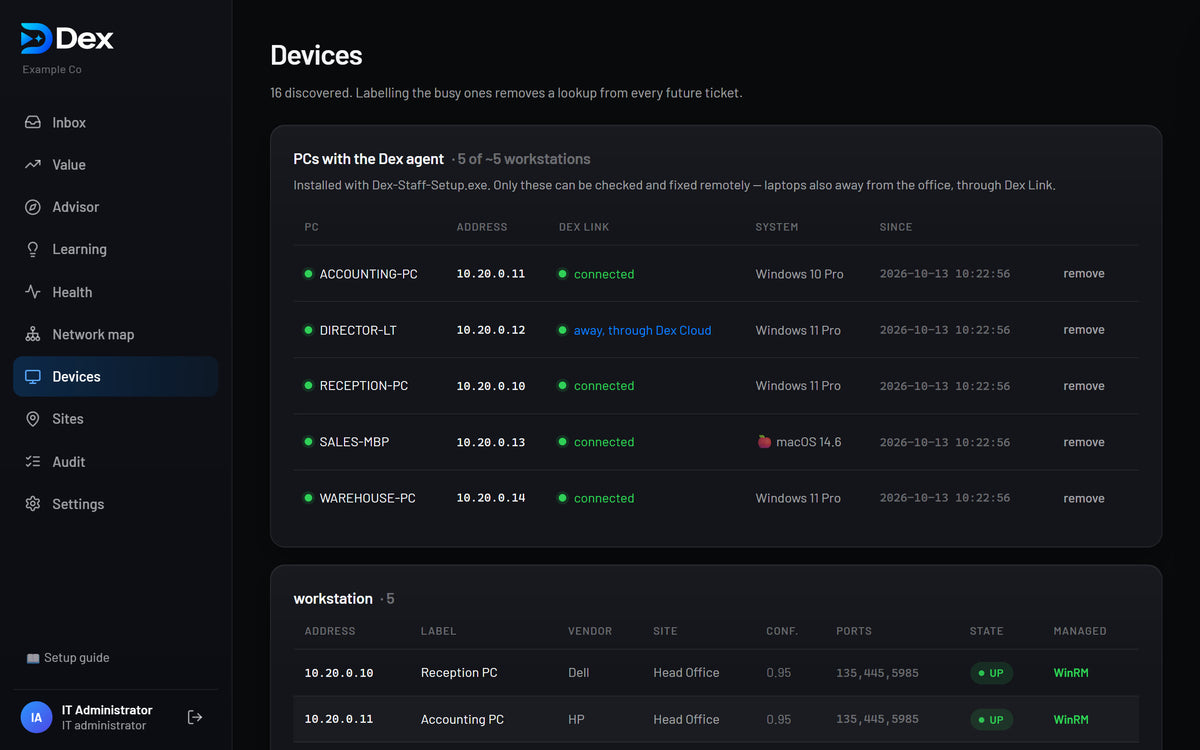The width and height of the screenshot is (1200, 750).
Task: Open the Inbox menu item
Action: point(115,122)
